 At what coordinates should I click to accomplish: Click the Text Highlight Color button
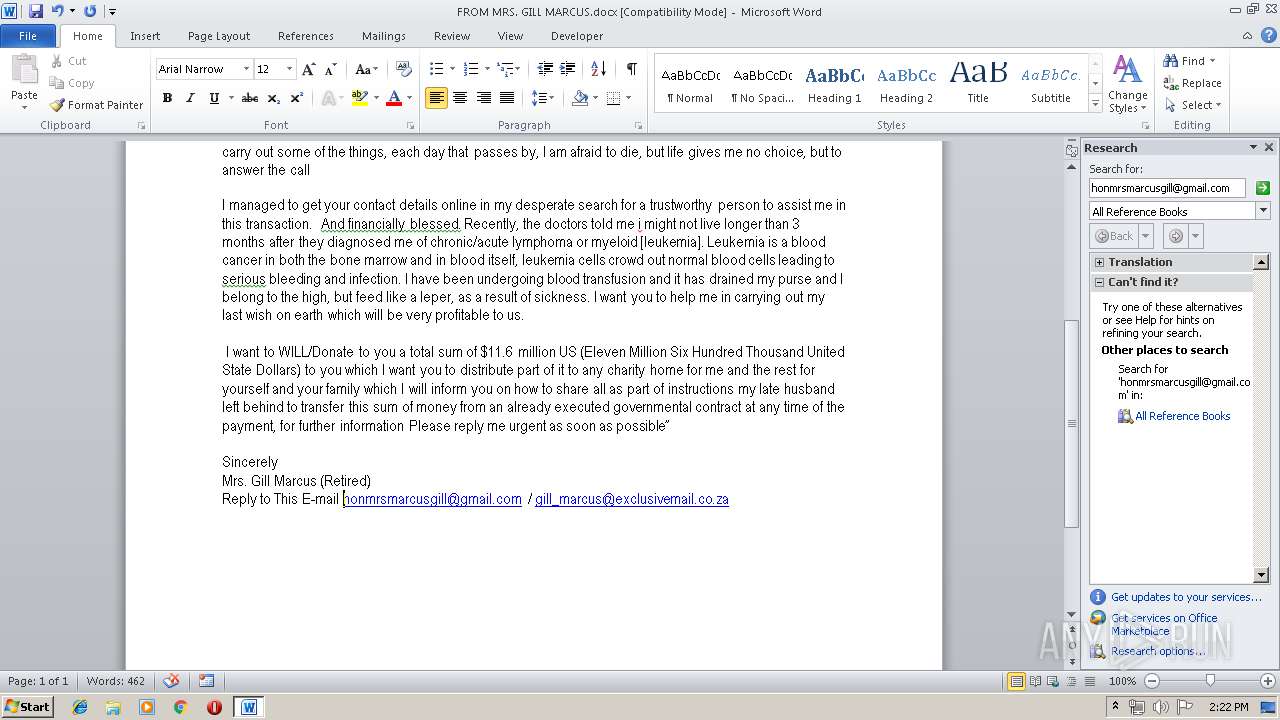pyautogui.click(x=360, y=98)
